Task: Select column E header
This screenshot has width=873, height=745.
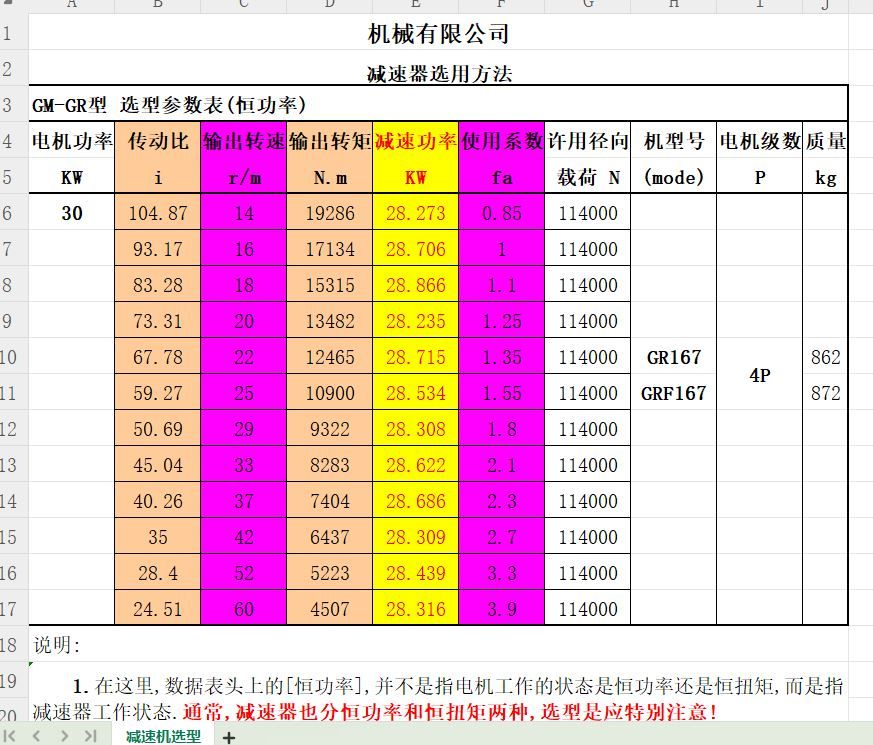Action: coord(415,5)
